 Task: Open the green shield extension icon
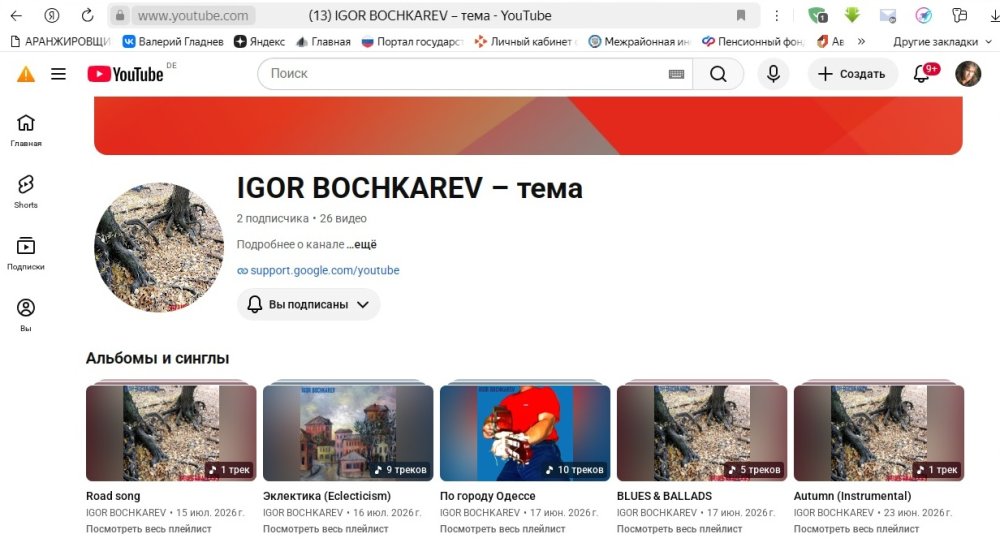[x=817, y=15]
